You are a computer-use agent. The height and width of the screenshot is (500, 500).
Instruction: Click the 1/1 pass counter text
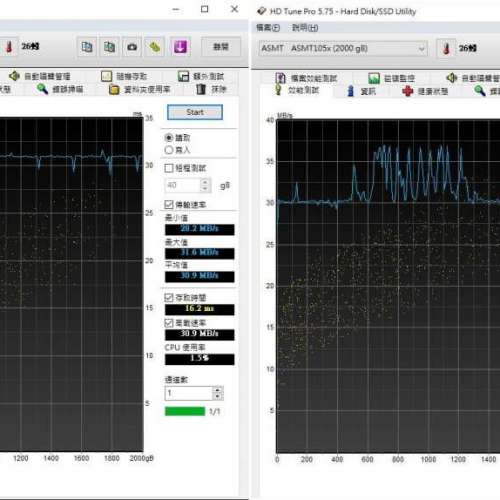214,412
